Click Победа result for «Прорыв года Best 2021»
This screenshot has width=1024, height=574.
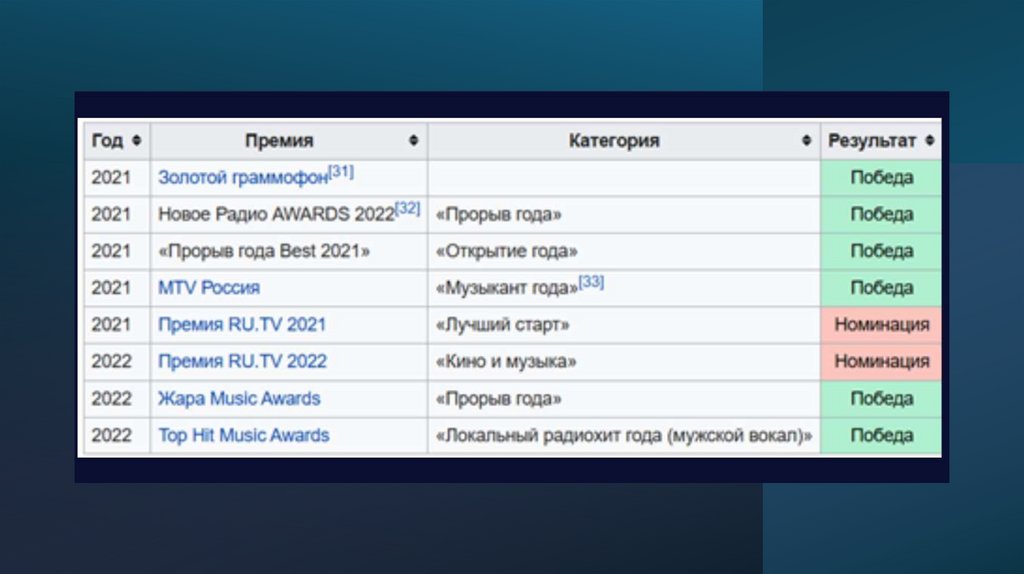point(881,251)
